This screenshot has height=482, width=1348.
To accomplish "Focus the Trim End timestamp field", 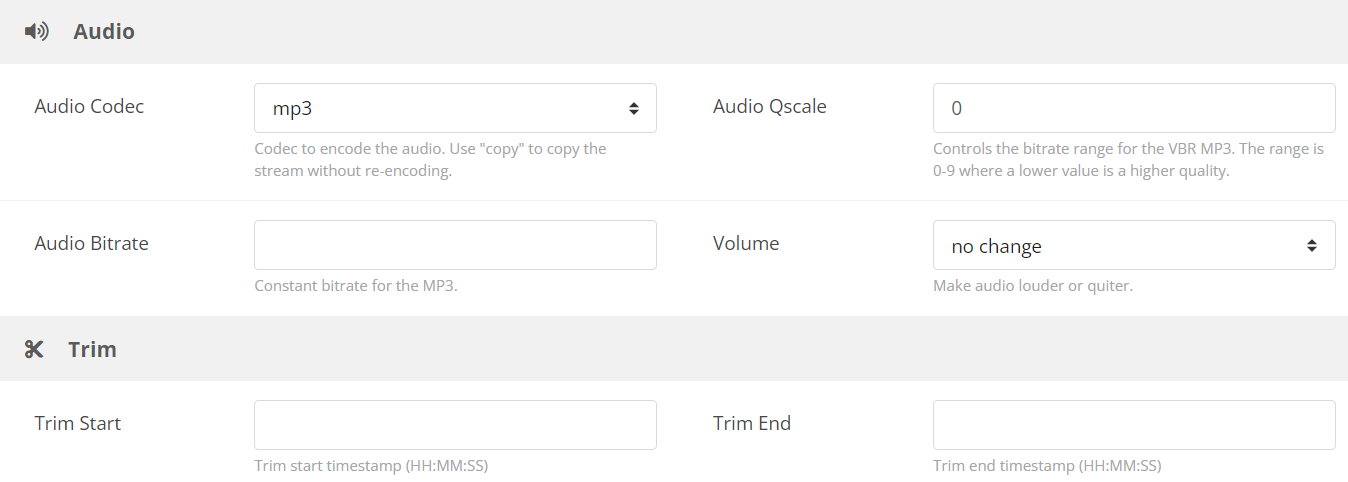I will click(x=1134, y=425).
